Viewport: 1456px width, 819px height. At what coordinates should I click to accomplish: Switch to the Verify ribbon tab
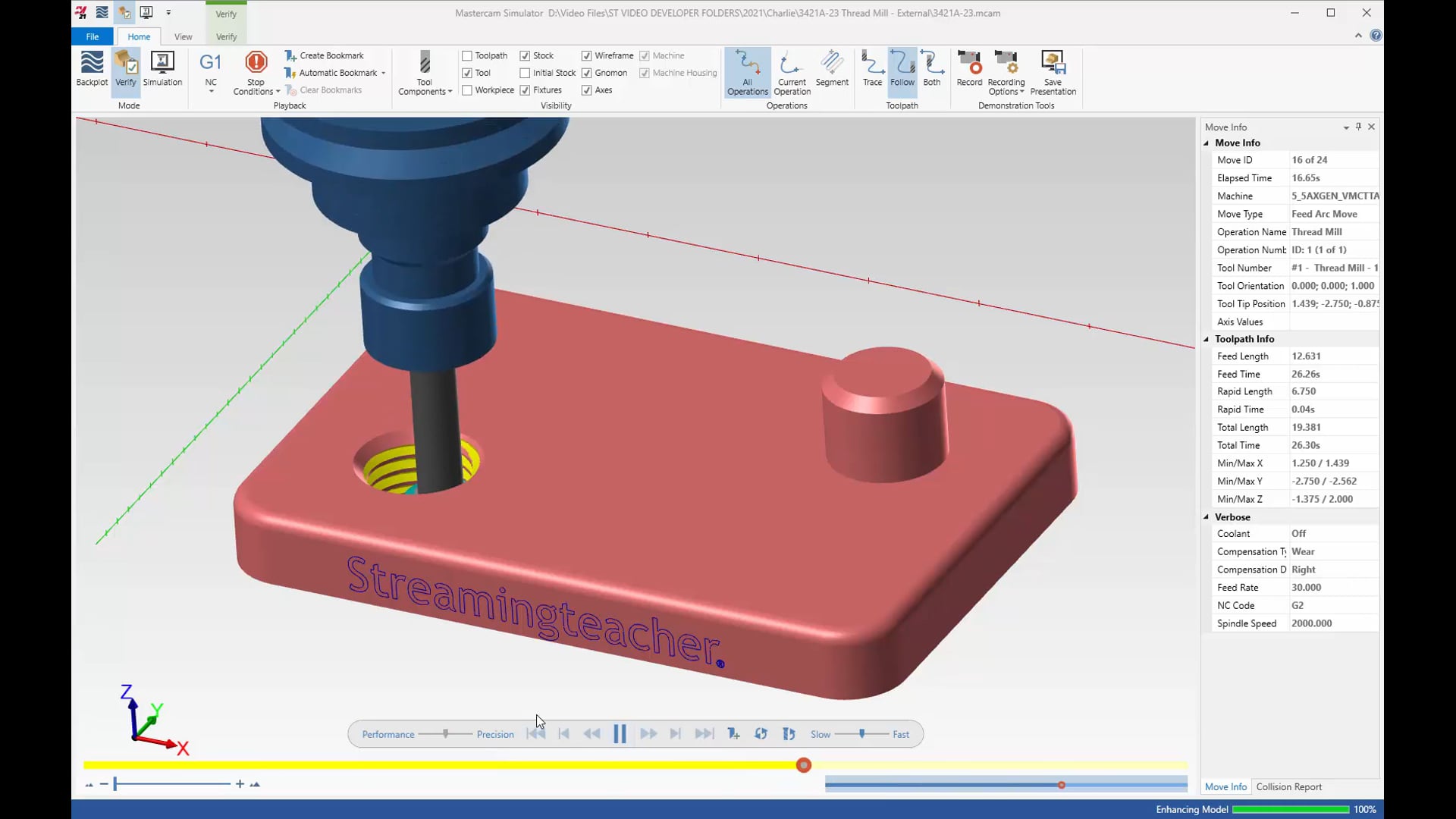tap(225, 37)
